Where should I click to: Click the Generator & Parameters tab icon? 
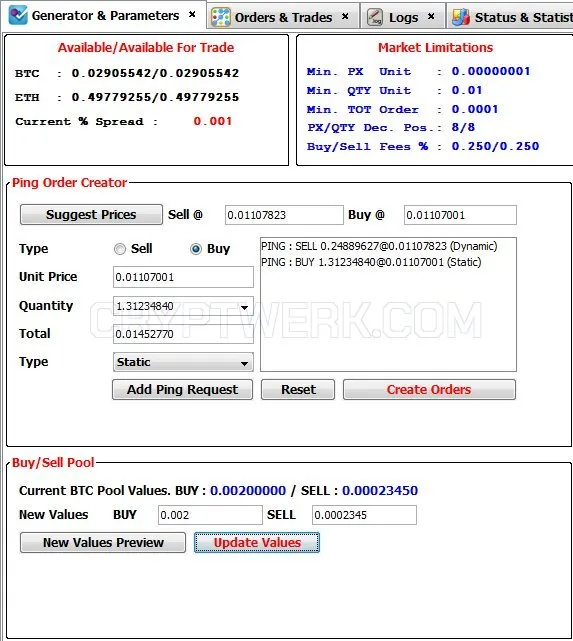pyautogui.click(x=18, y=15)
